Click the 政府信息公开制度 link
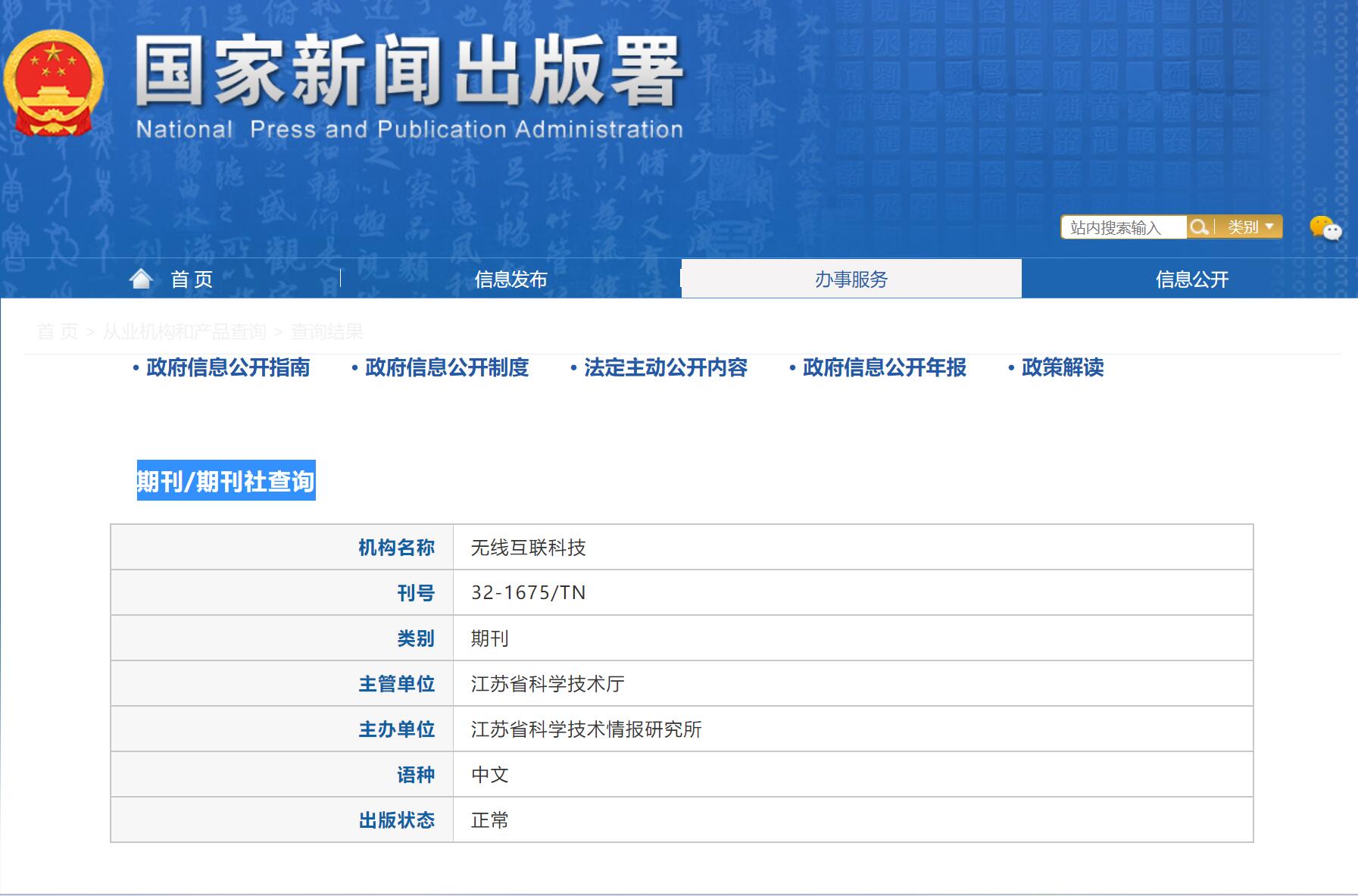Image resolution: width=1358 pixels, height=896 pixels. click(x=446, y=367)
